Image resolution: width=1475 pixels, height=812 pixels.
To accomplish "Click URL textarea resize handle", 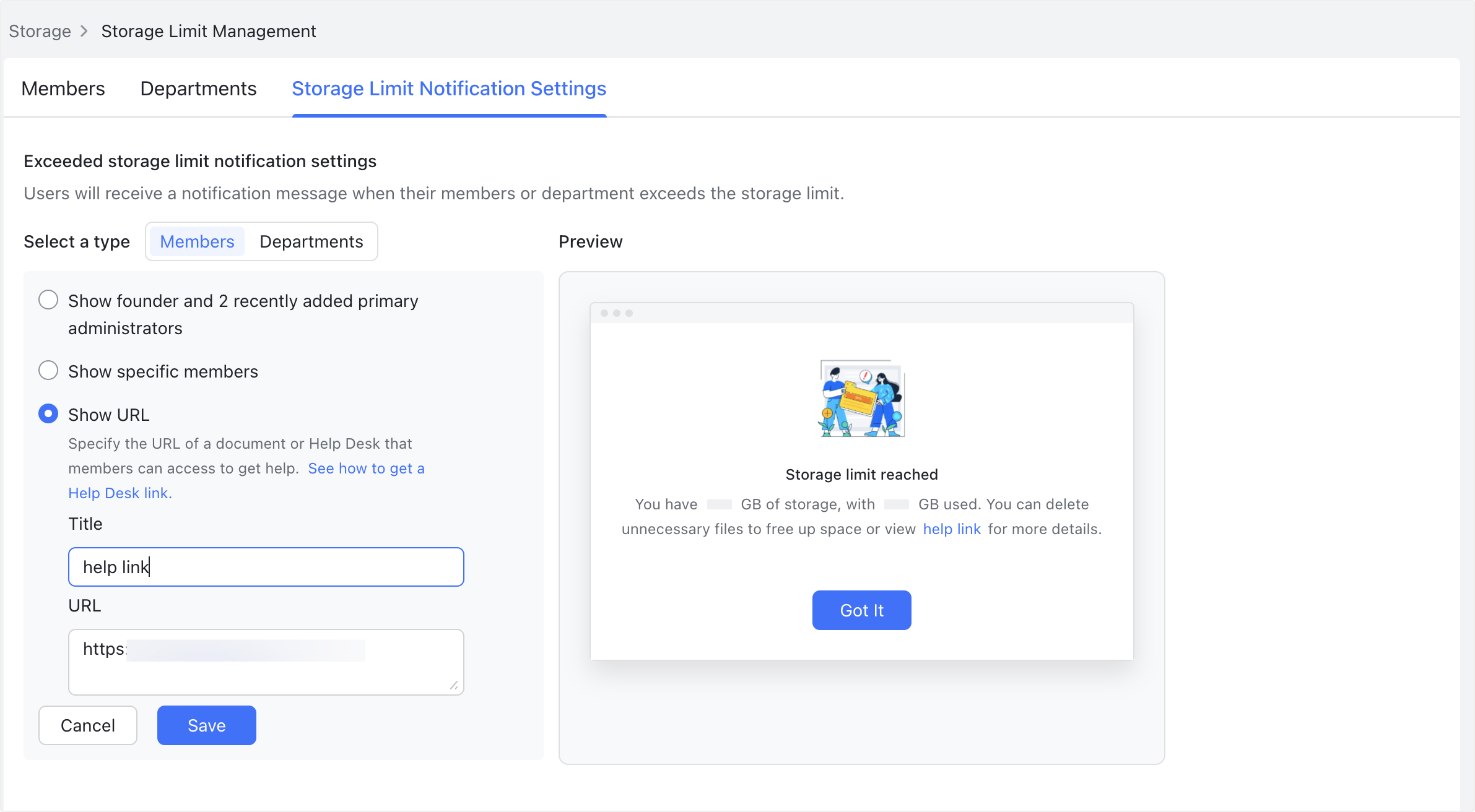I will pos(454,685).
